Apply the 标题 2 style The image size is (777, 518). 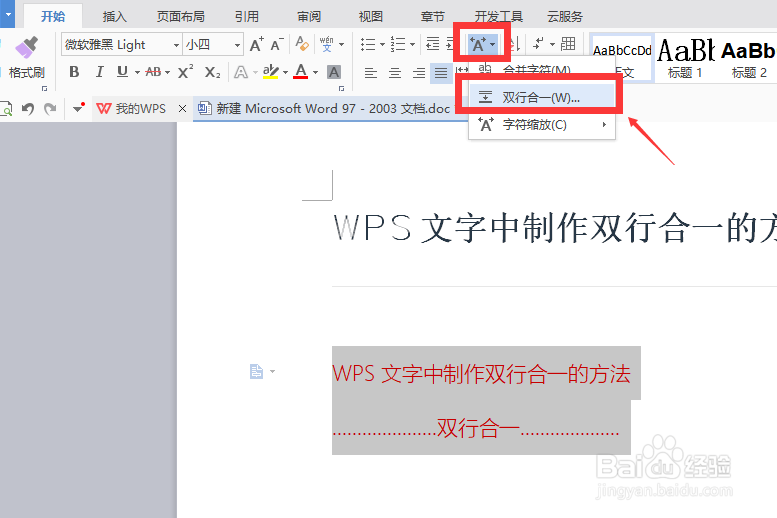point(748,58)
